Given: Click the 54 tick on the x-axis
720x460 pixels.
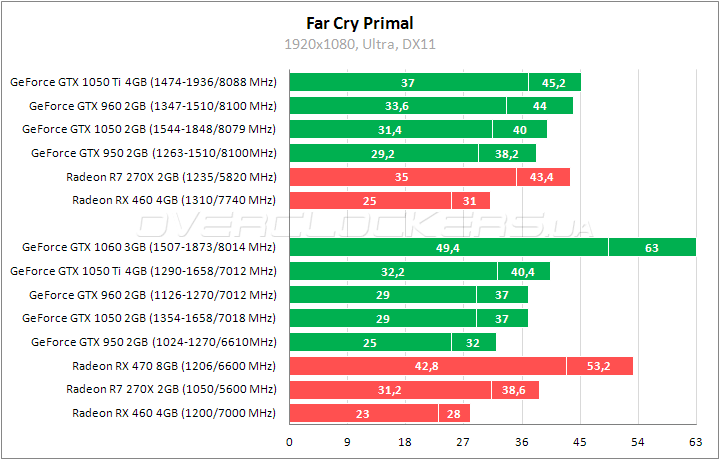Looking at the screenshot, I should (637, 441).
